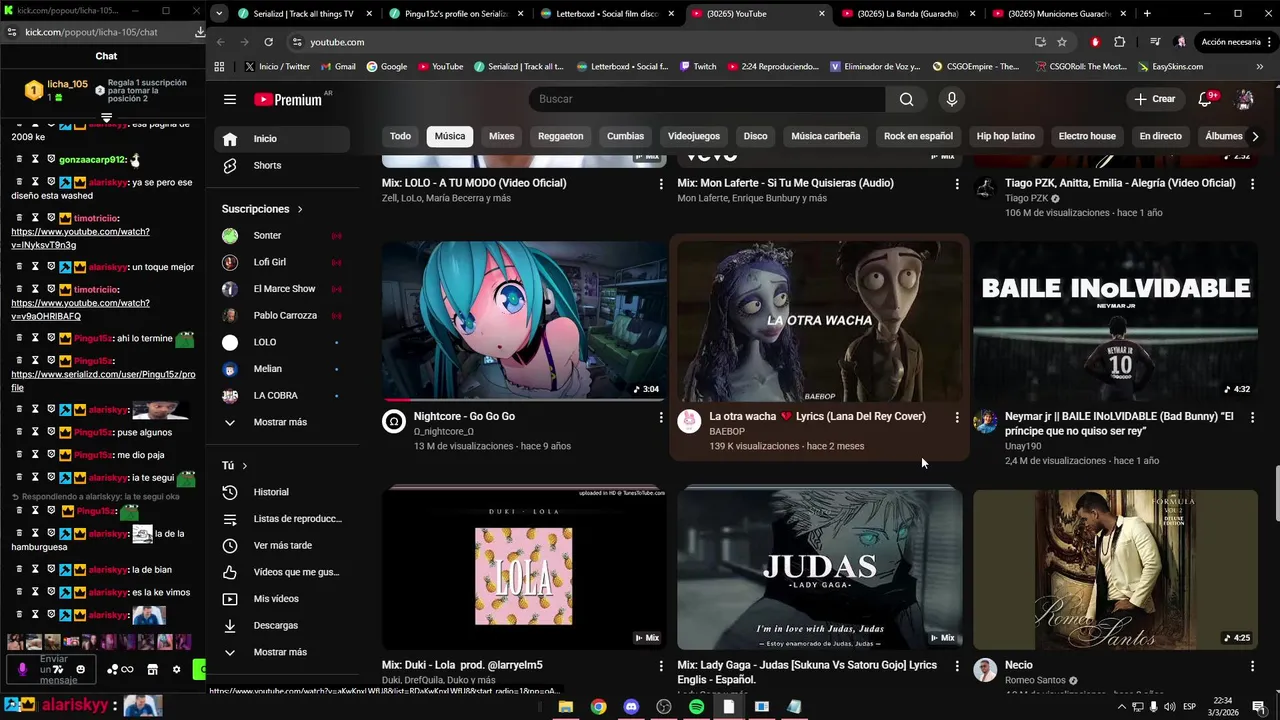This screenshot has height=720, width=1280.
Task: Open Chrome extensions puzzle icon
Action: [1119, 42]
